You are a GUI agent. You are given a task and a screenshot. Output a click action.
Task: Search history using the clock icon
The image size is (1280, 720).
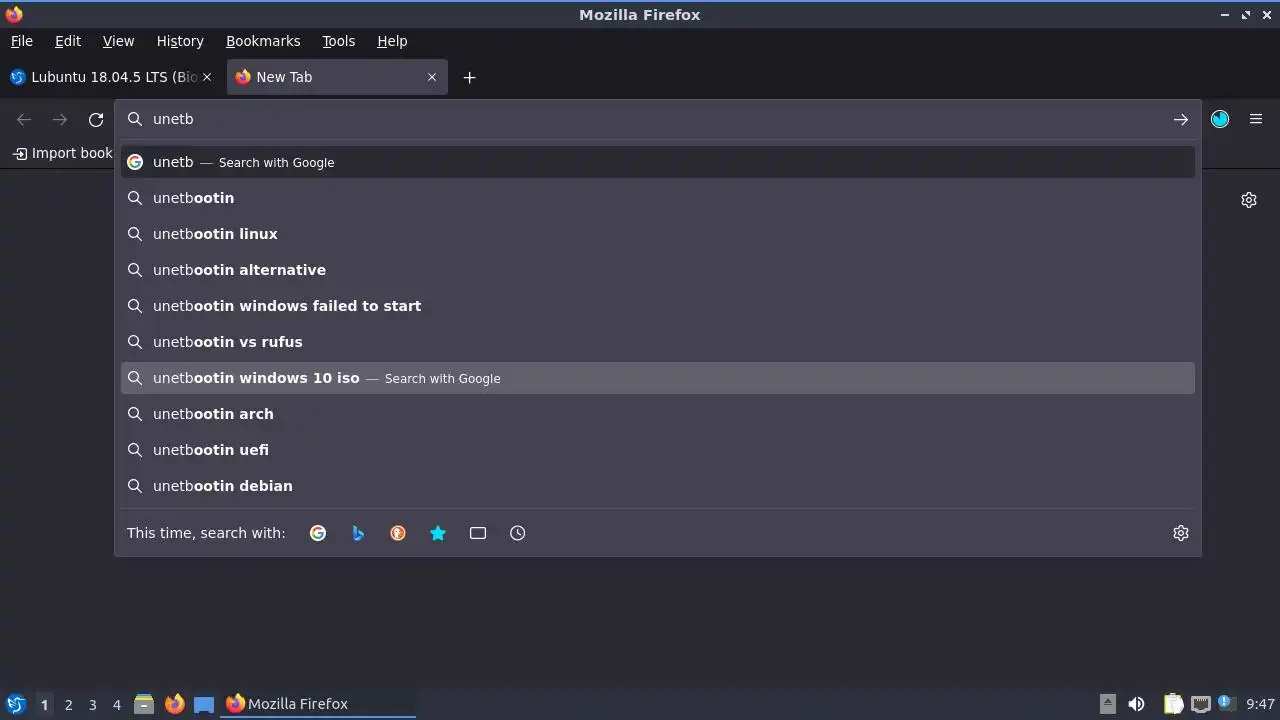click(x=518, y=533)
